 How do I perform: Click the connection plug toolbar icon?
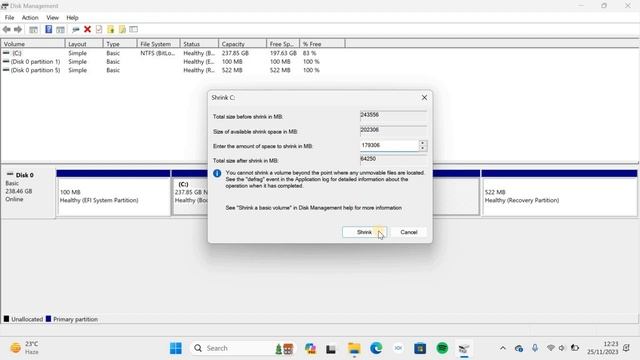coord(75,29)
